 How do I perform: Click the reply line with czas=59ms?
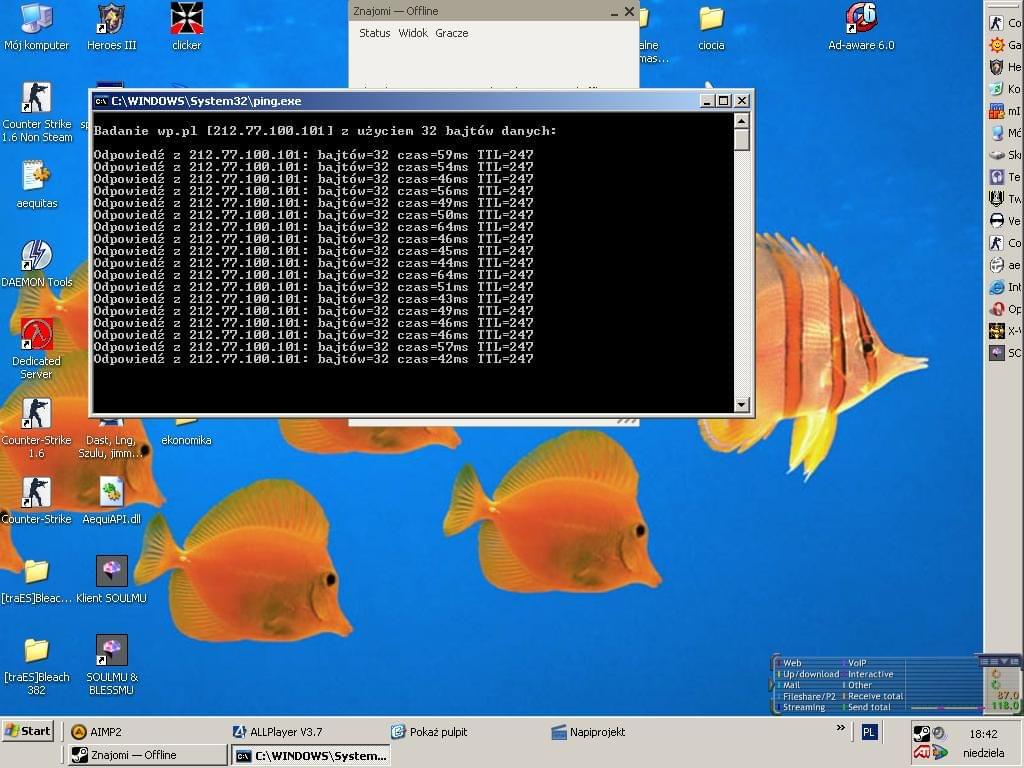pos(313,155)
